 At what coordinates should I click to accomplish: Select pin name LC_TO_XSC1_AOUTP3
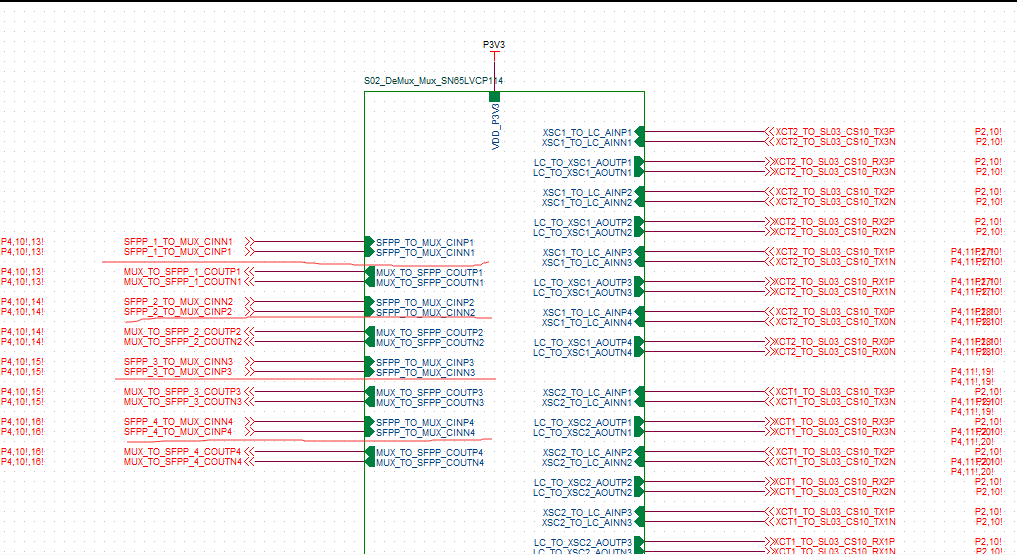pyautogui.click(x=582, y=283)
